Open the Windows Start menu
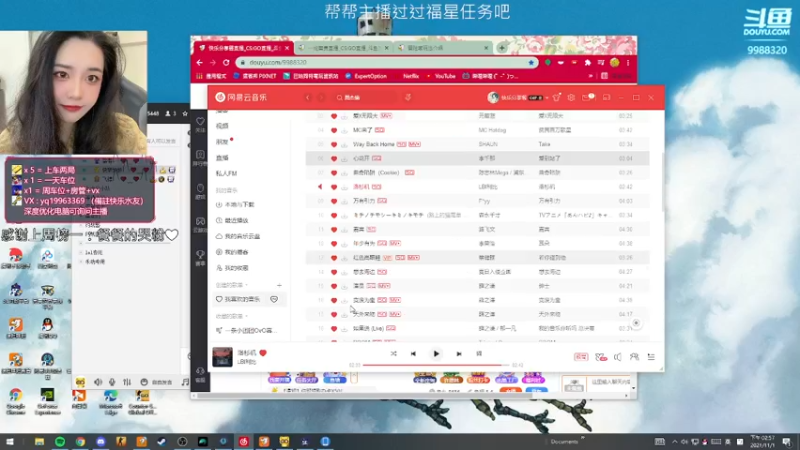The height and width of the screenshot is (450, 800). (9, 442)
